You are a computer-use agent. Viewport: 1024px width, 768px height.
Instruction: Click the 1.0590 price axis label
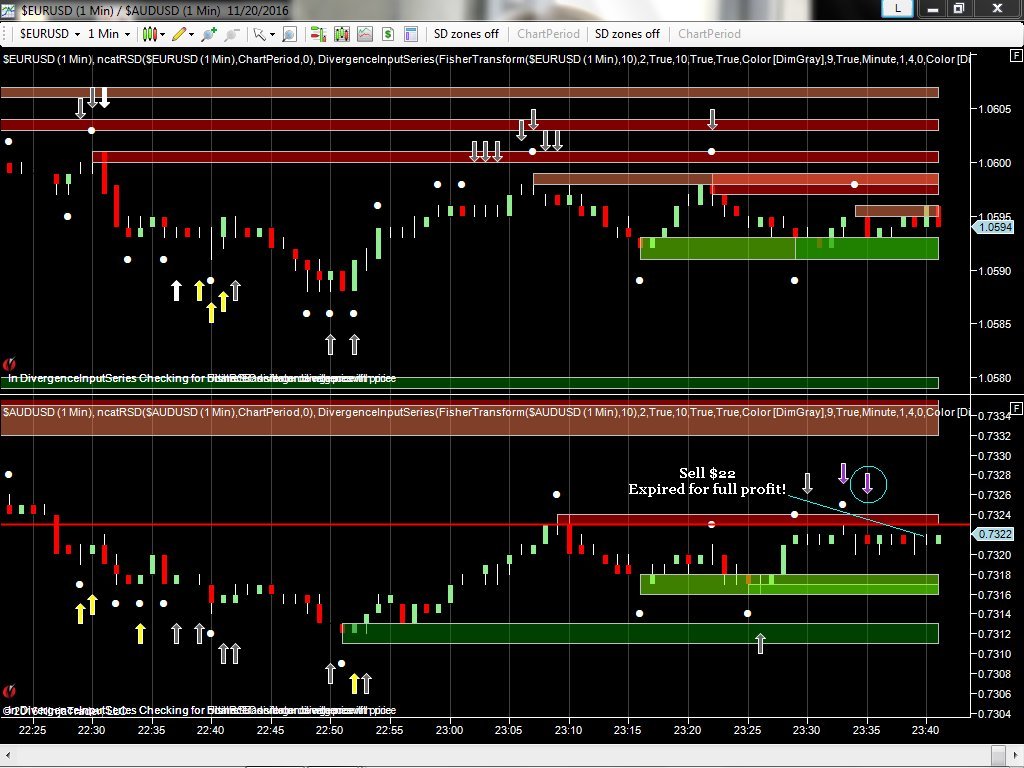pyautogui.click(x=995, y=270)
